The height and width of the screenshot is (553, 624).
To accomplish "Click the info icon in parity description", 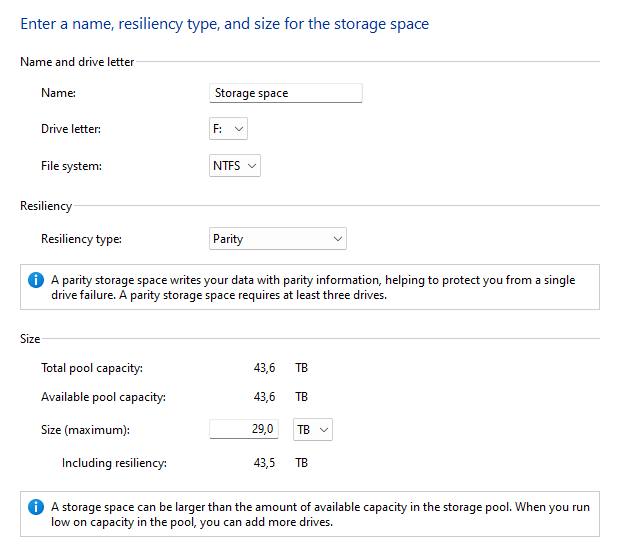I will click(x=36, y=280).
